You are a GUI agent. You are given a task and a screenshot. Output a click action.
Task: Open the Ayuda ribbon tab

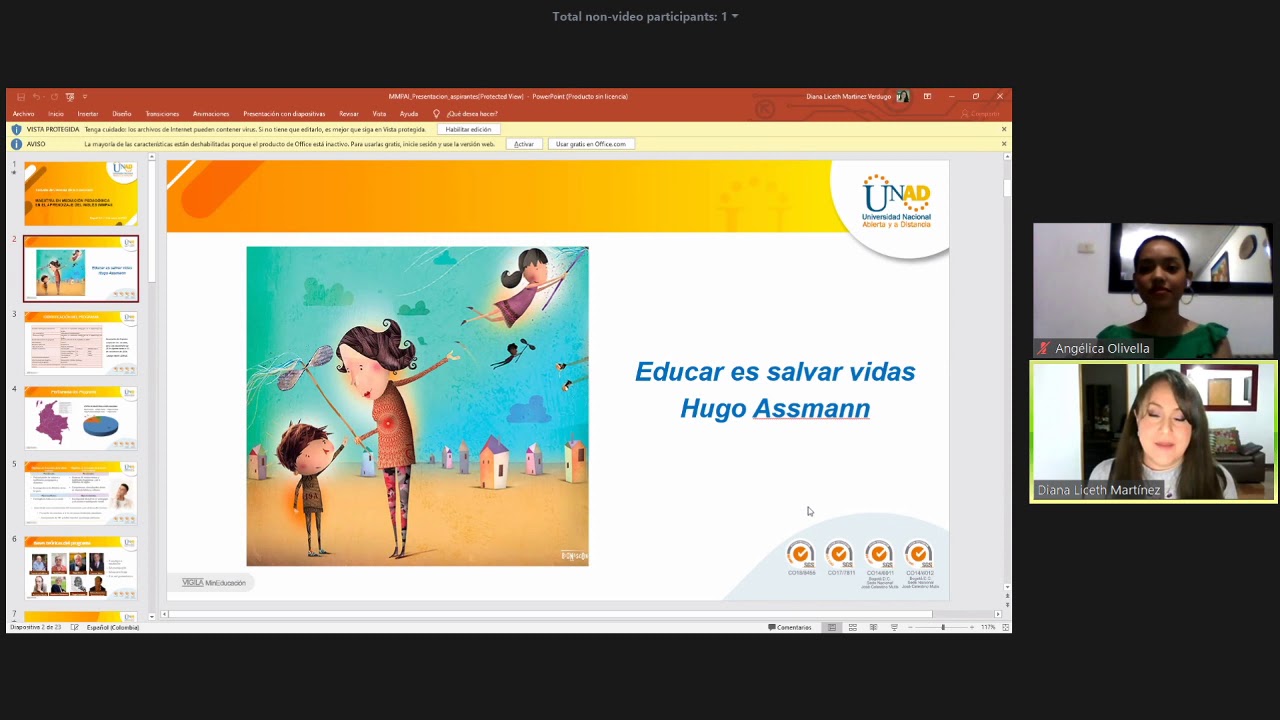click(x=409, y=114)
